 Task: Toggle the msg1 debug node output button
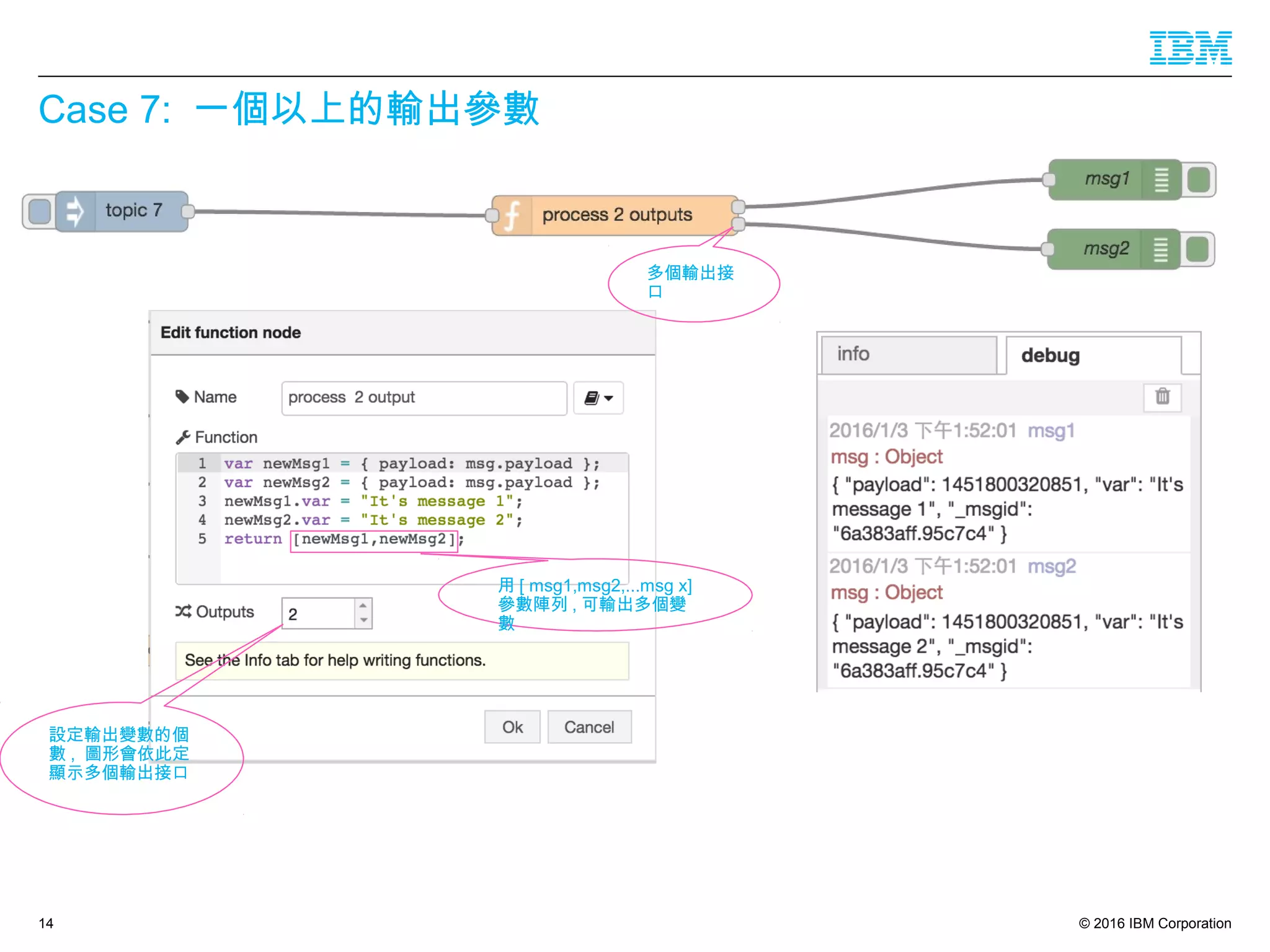click(x=1199, y=180)
